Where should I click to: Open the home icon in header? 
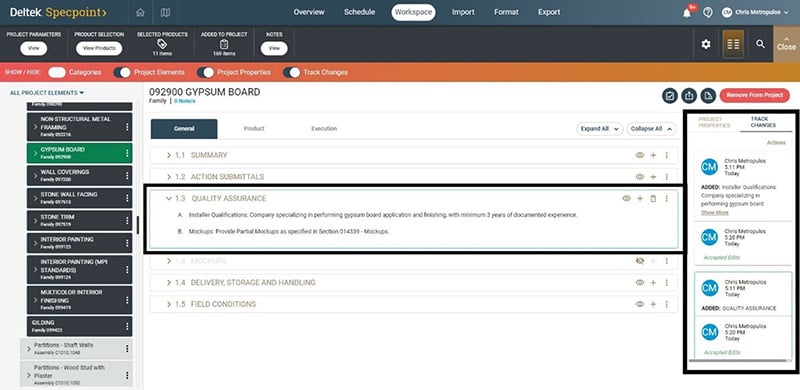click(x=140, y=13)
